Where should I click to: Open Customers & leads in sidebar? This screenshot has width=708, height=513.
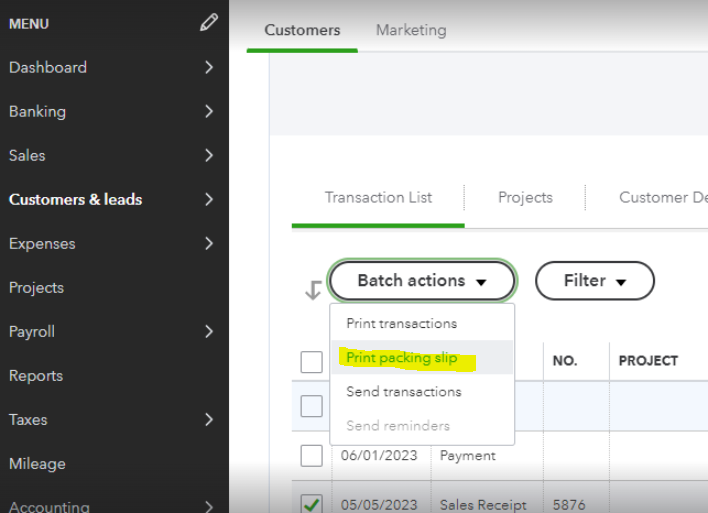pyautogui.click(x=75, y=199)
